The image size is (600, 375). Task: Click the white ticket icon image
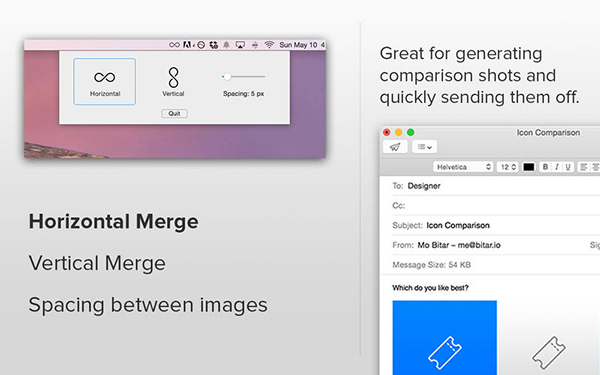click(x=549, y=352)
